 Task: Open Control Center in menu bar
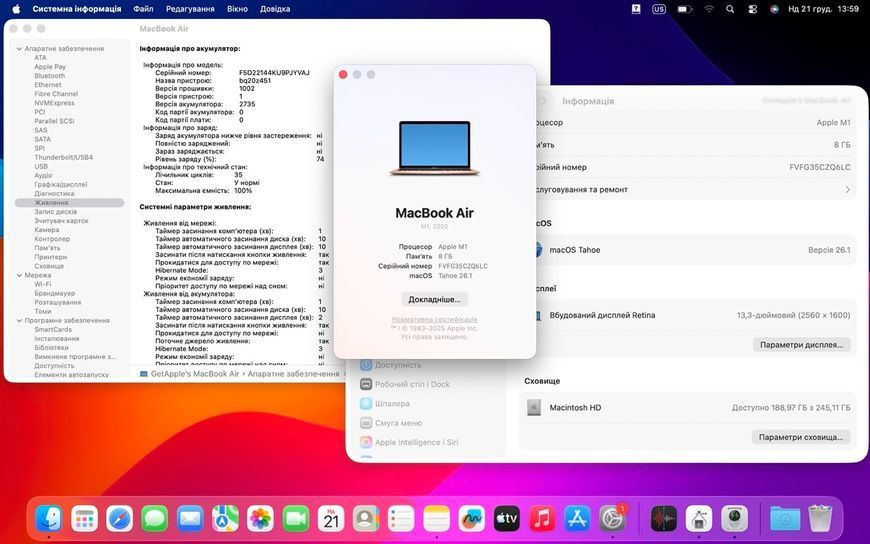tap(752, 9)
